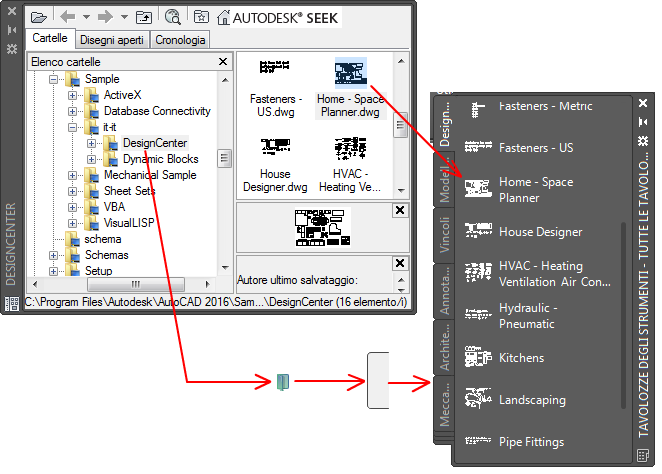This screenshot has width=662, height=474.
Task: Open the Favorites folder icon
Action: (x=201, y=17)
